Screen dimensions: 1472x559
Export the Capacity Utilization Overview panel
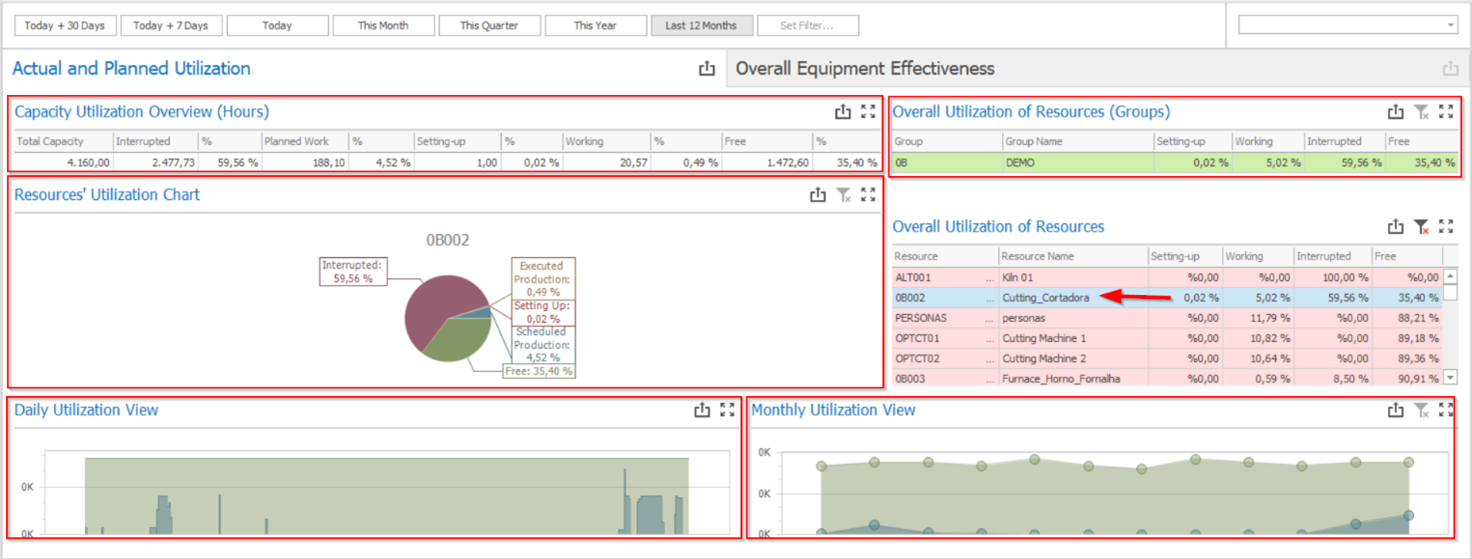pos(842,112)
